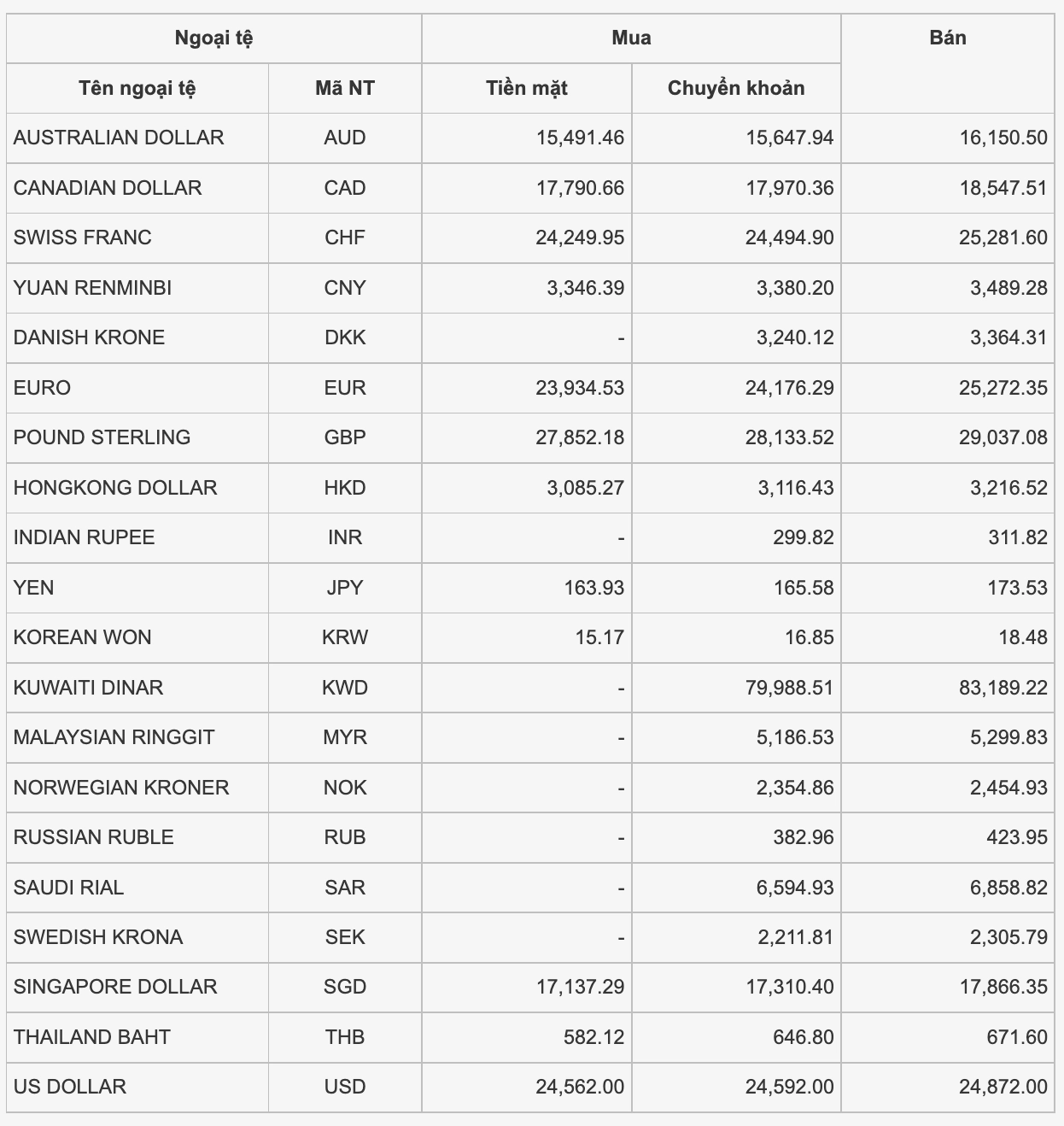Click the EUR currency code cell
Image resolution: width=1064 pixels, height=1126 pixels.
tap(345, 388)
